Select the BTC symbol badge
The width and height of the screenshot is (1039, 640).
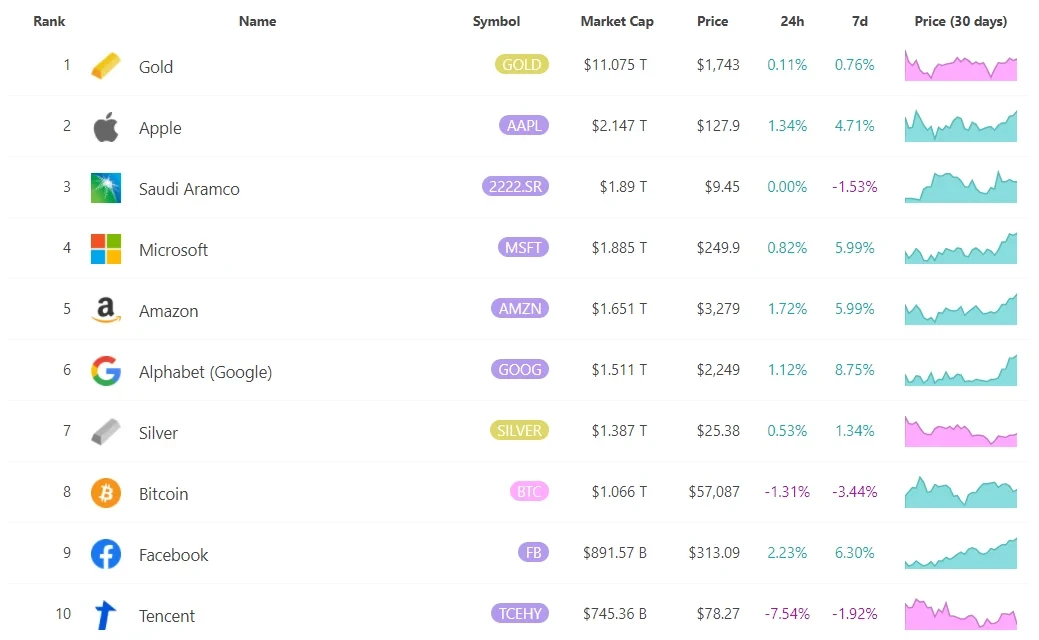[x=528, y=492]
